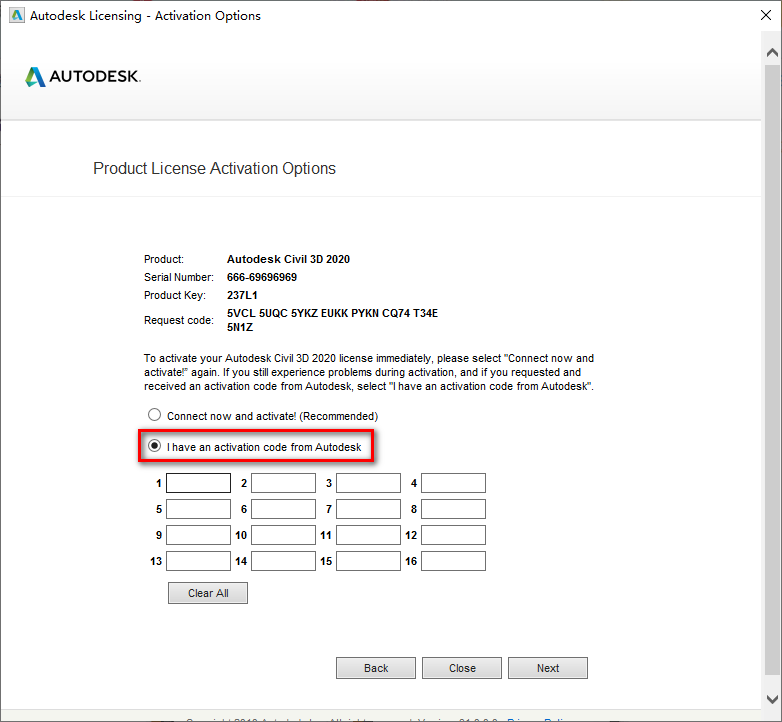
Task: Go back with the Back button
Action: click(x=376, y=668)
